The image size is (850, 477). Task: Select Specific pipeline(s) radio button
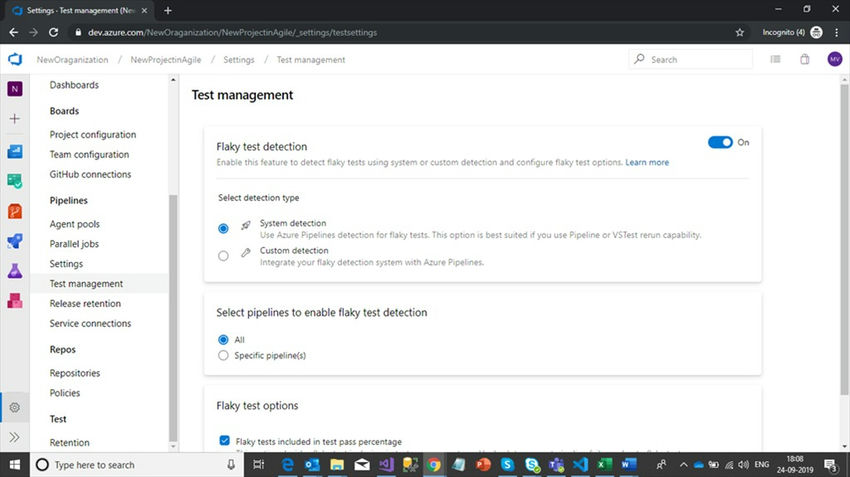pyautogui.click(x=223, y=356)
